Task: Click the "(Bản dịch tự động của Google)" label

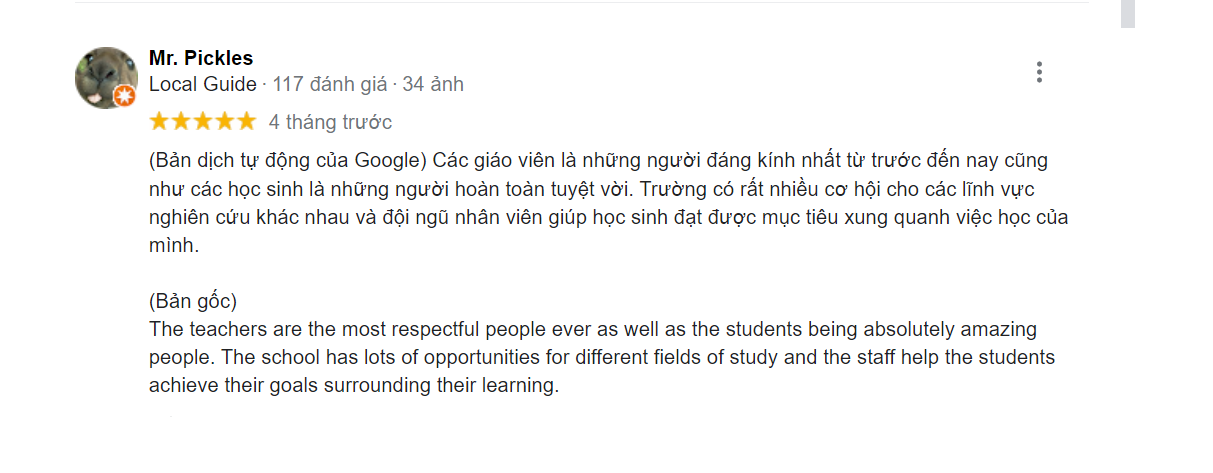Action: [288, 161]
